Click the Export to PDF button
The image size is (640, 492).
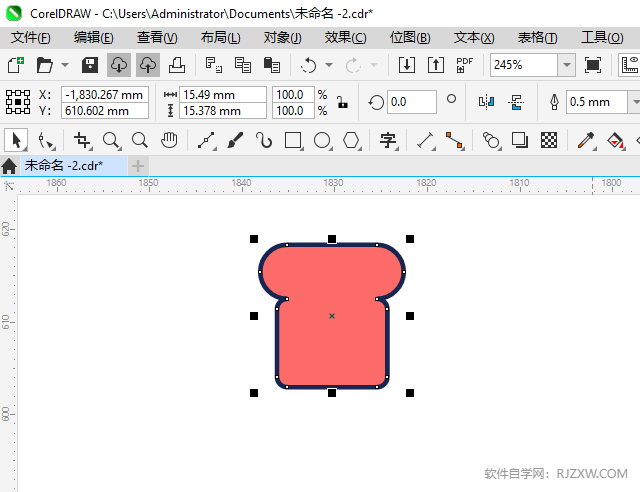coord(464,65)
